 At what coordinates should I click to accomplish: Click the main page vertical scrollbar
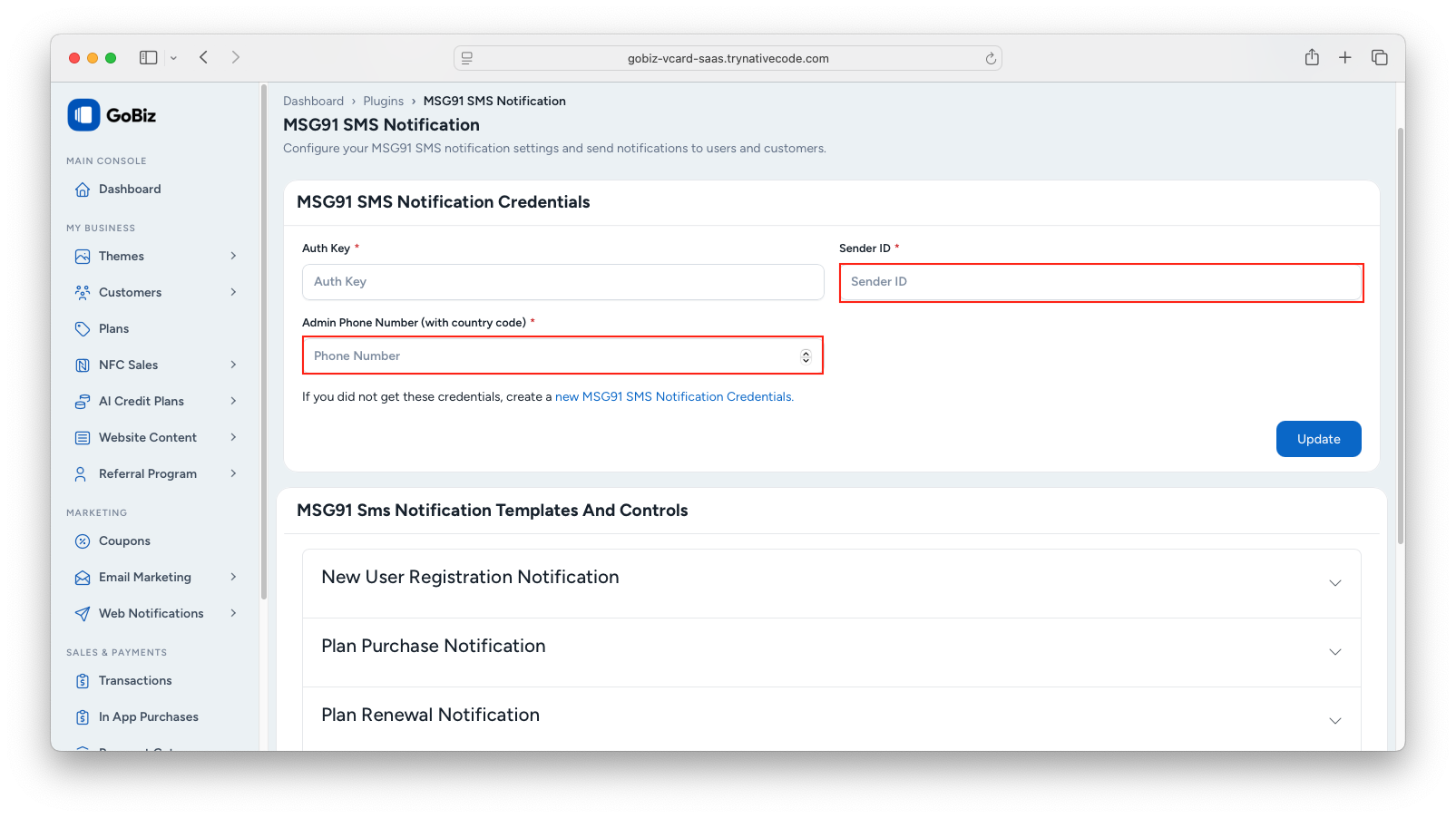coord(1401,336)
